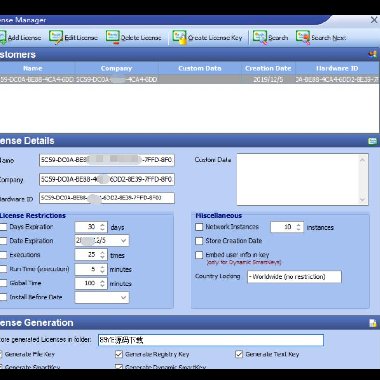This screenshot has height=380, width=380.
Task: Enable the Date Expiration checkbox
Action: (3, 241)
